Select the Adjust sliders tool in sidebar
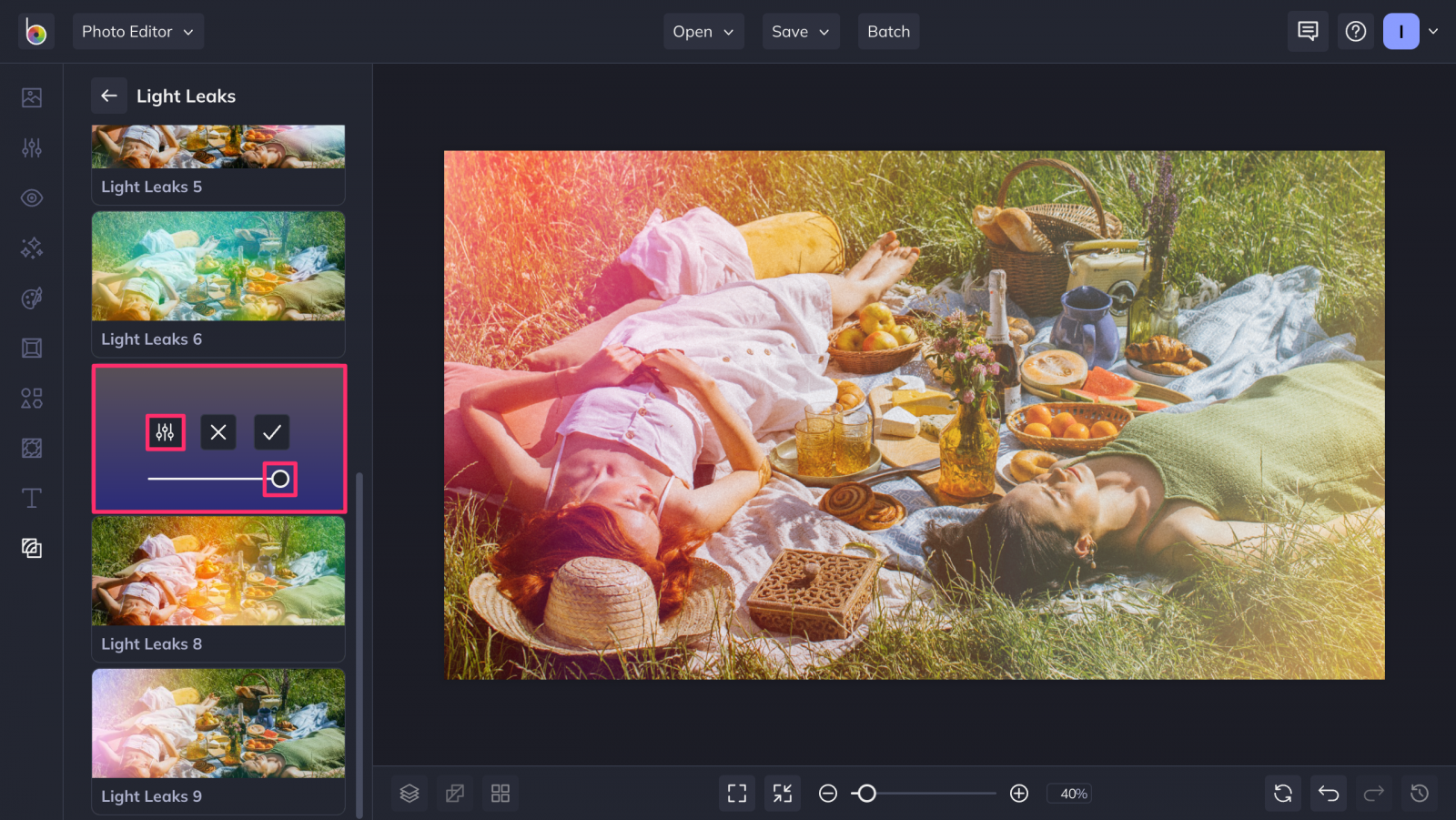 (31, 147)
